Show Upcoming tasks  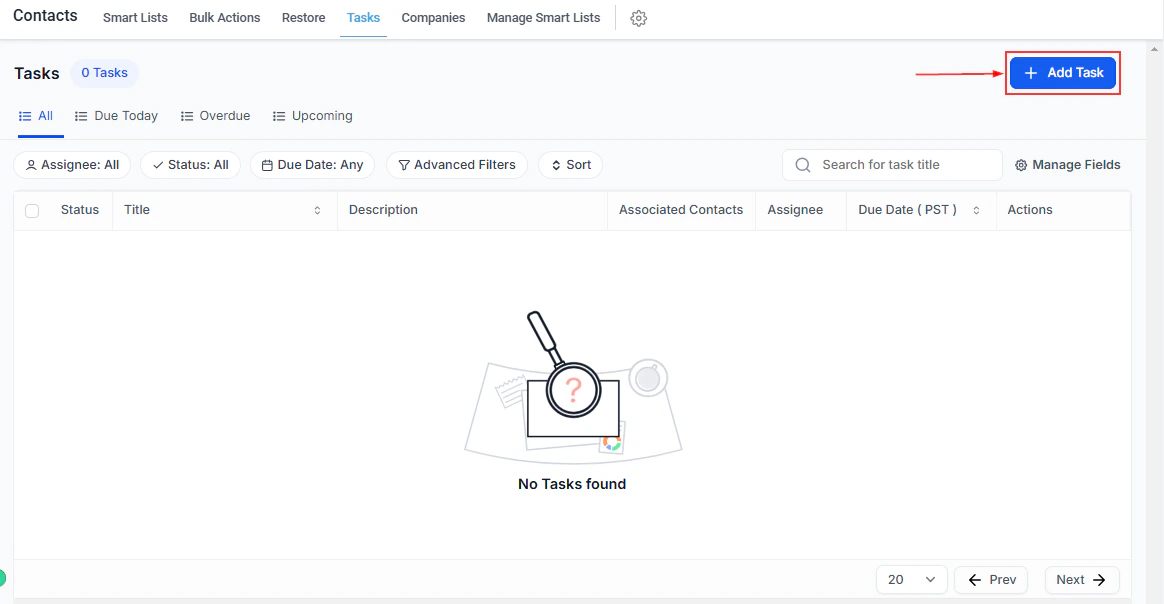coord(313,116)
